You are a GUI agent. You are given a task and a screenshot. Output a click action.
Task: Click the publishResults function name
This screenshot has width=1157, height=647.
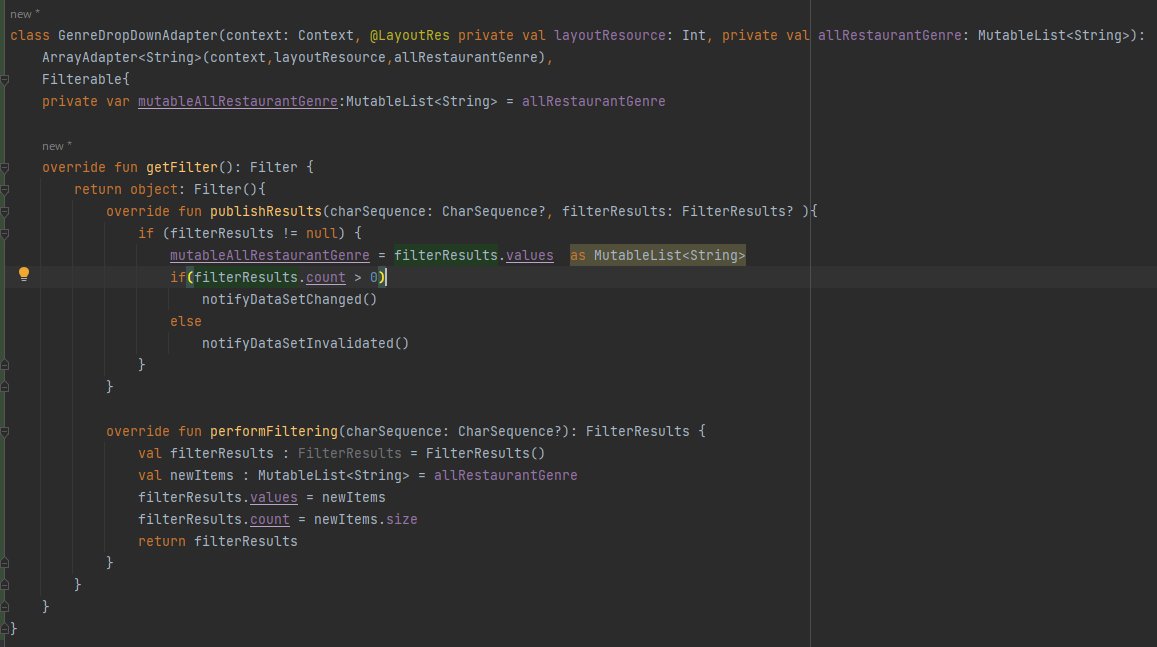266,212
